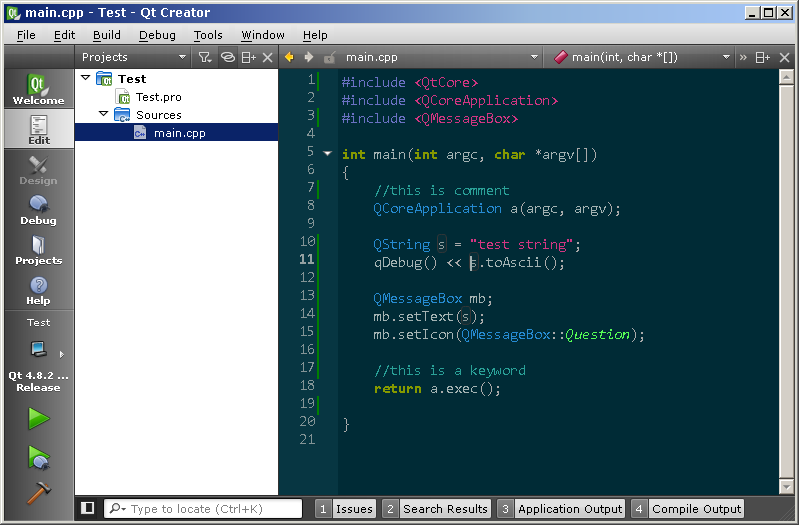Screen dimensions: 799x525
Task: Close the Projects side panel
Action: point(268,57)
